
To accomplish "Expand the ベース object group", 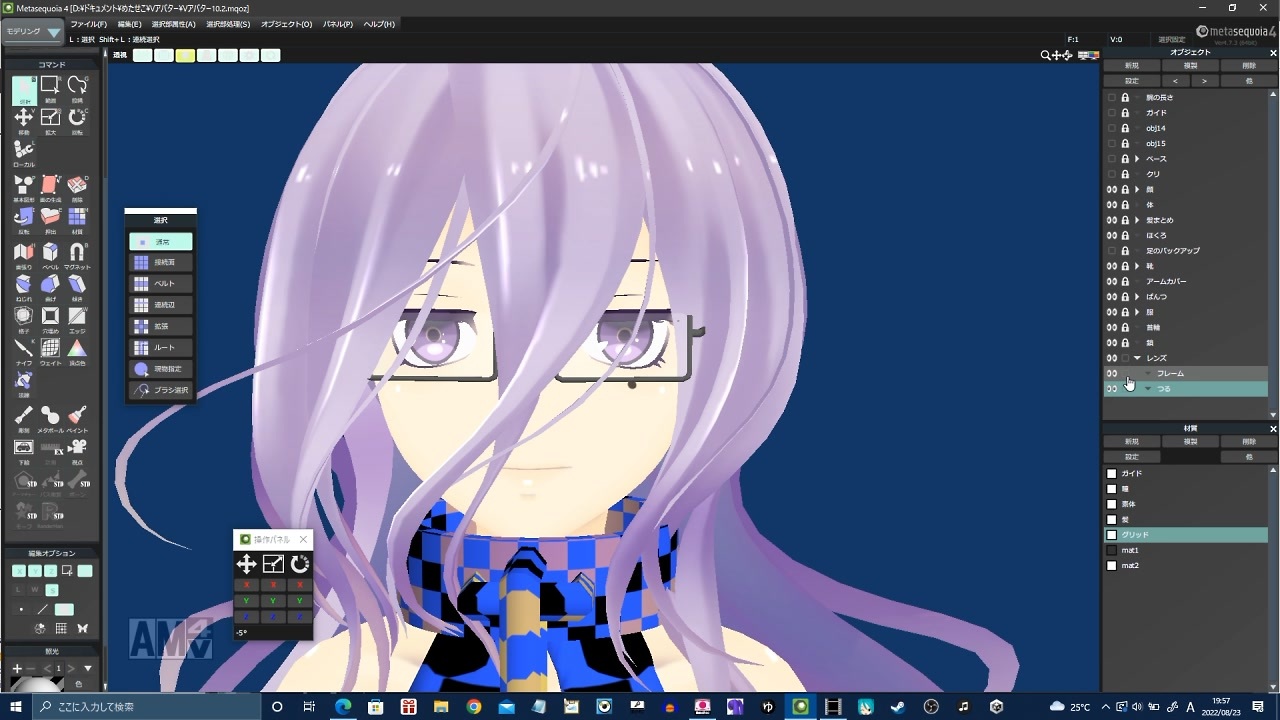I will pyautogui.click(x=1137, y=159).
